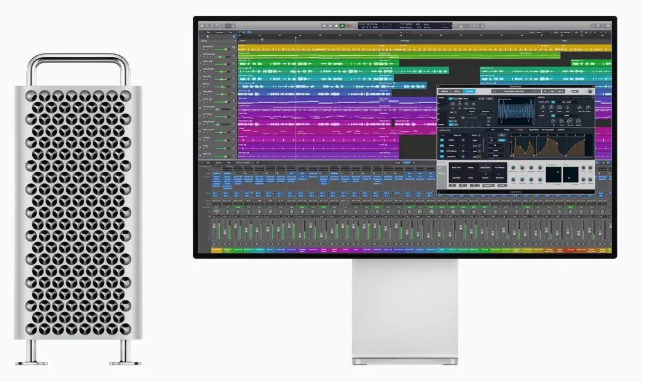The height and width of the screenshot is (391, 646).
Task: Click the playhead marker in the ruler
Action: [295, 37]
